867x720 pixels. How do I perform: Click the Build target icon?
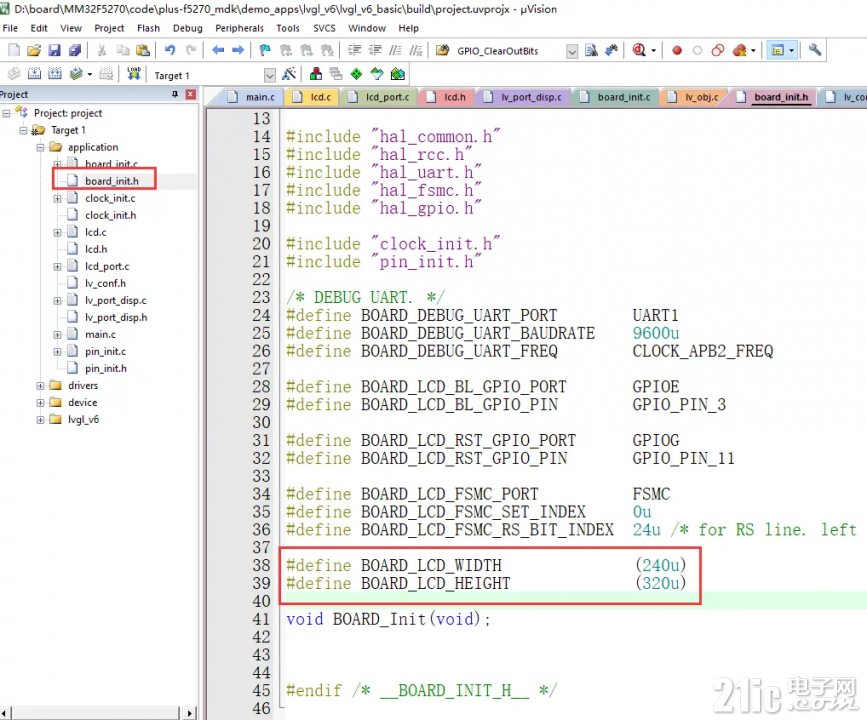[34, 74]
